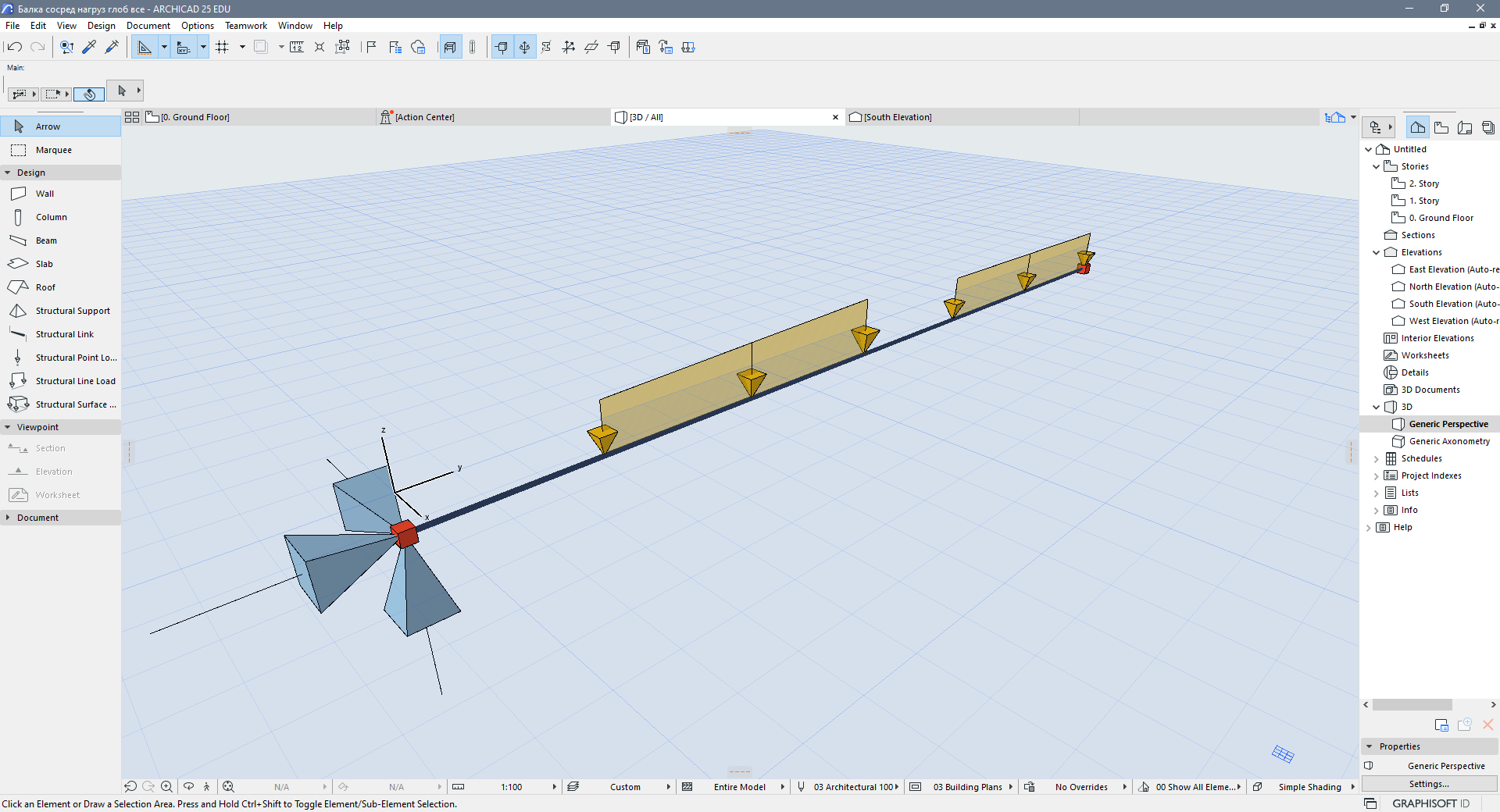Viewport: 1500px width, 812px height.
Task: Pick the Structural Support tool
Action: [x=72, y=311]
